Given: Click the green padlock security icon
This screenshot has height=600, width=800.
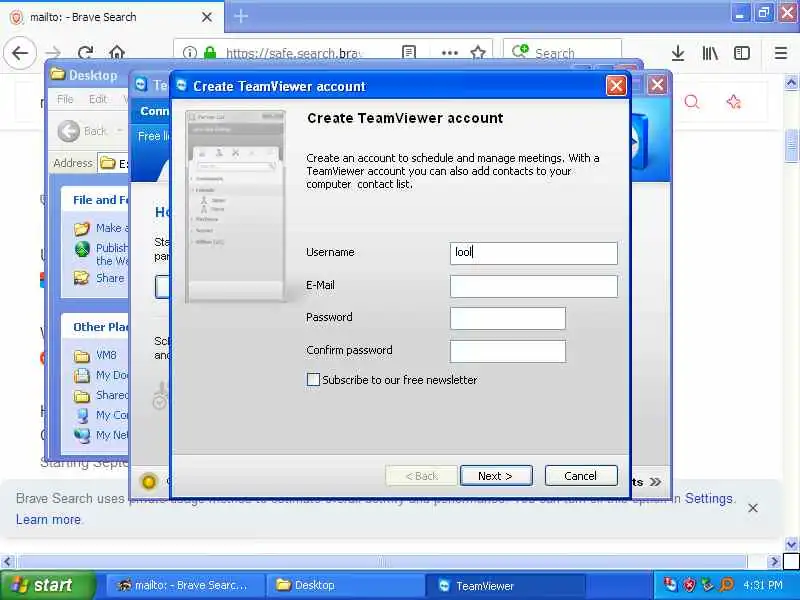Looking at the screenshot, I should (210, 53).
